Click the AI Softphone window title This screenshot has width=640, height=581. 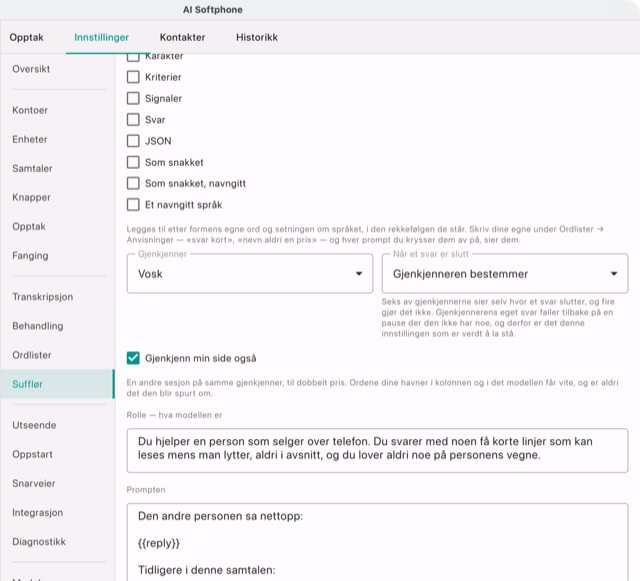click(213, 10)
